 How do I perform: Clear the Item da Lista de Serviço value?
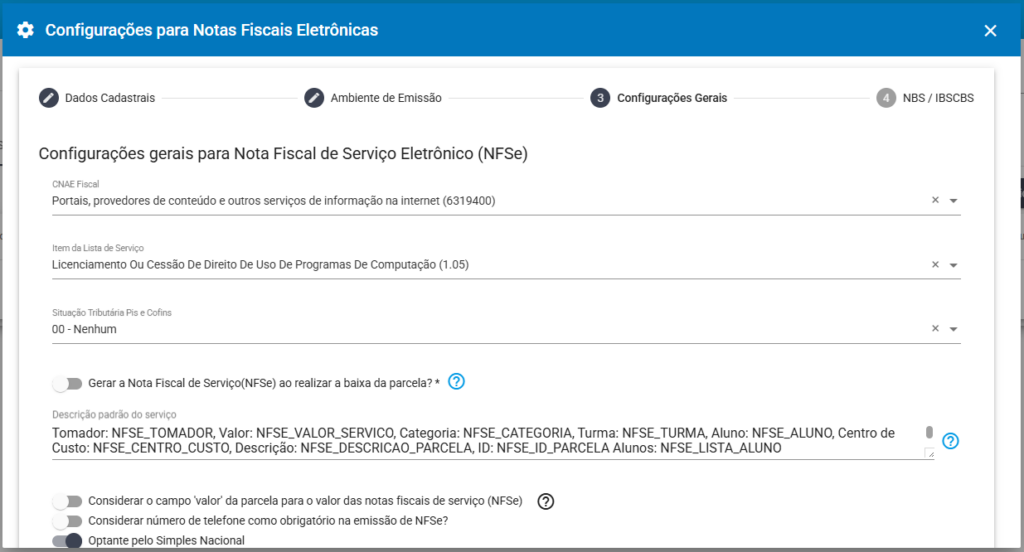click(935, 265)
